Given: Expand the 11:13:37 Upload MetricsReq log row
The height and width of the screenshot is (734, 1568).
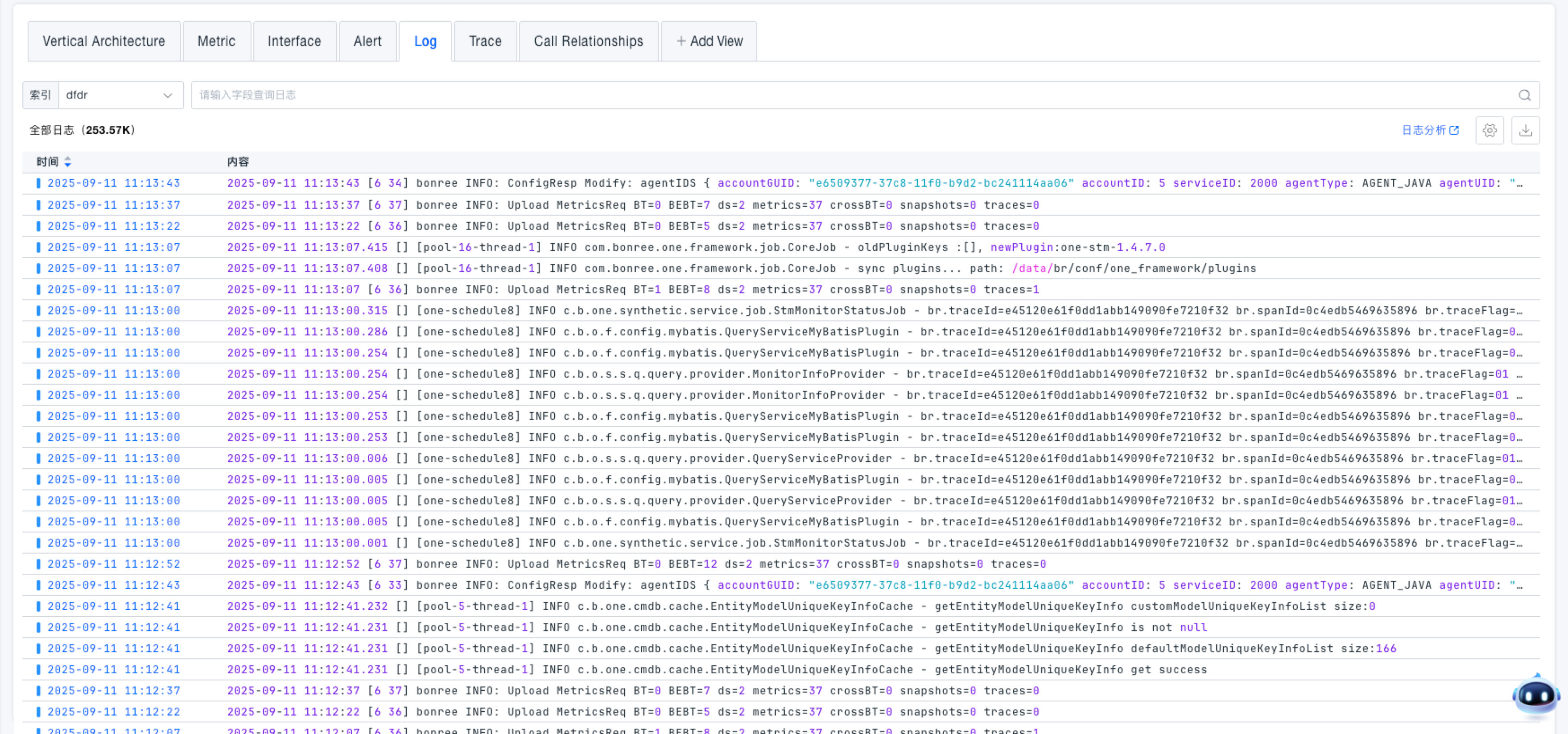Looking at the screenshot, I should point(633,205).
